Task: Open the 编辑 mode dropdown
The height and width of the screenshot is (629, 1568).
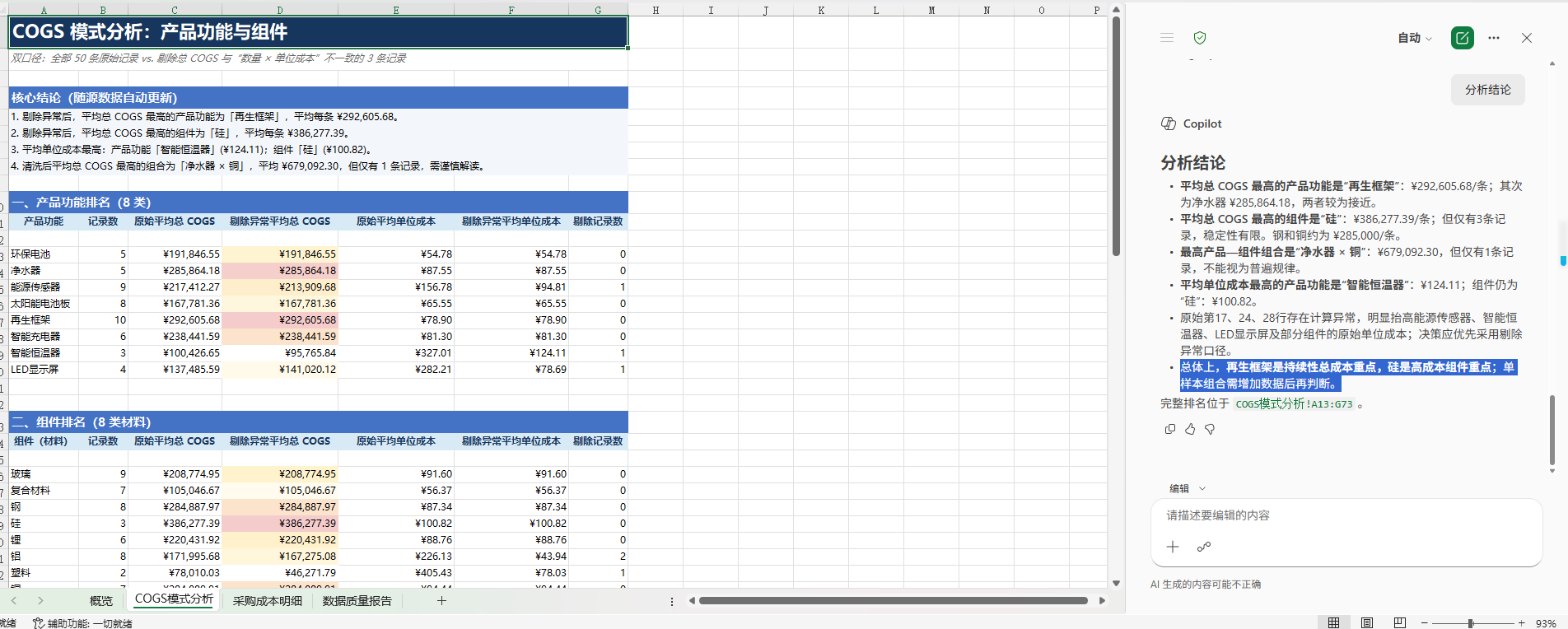Action: 1187,488
